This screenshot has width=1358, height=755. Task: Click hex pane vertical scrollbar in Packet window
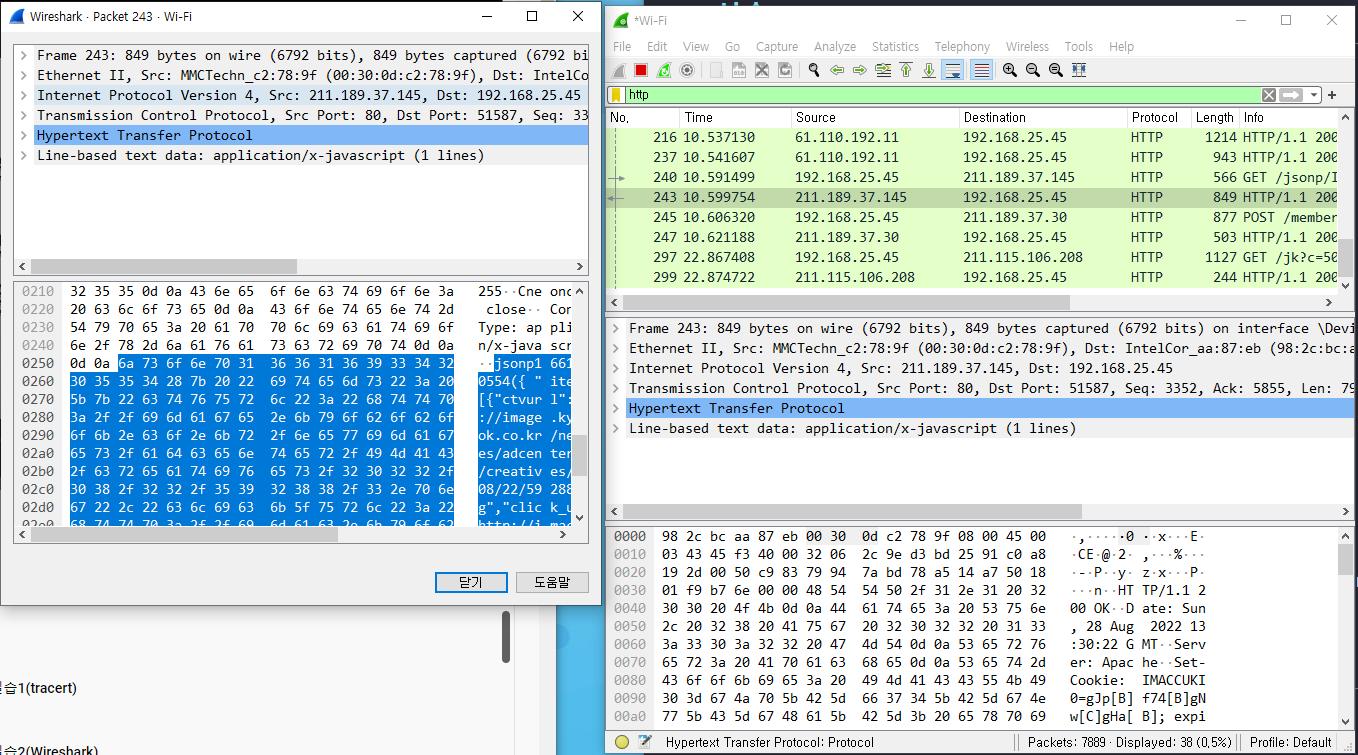pos(579,455)
